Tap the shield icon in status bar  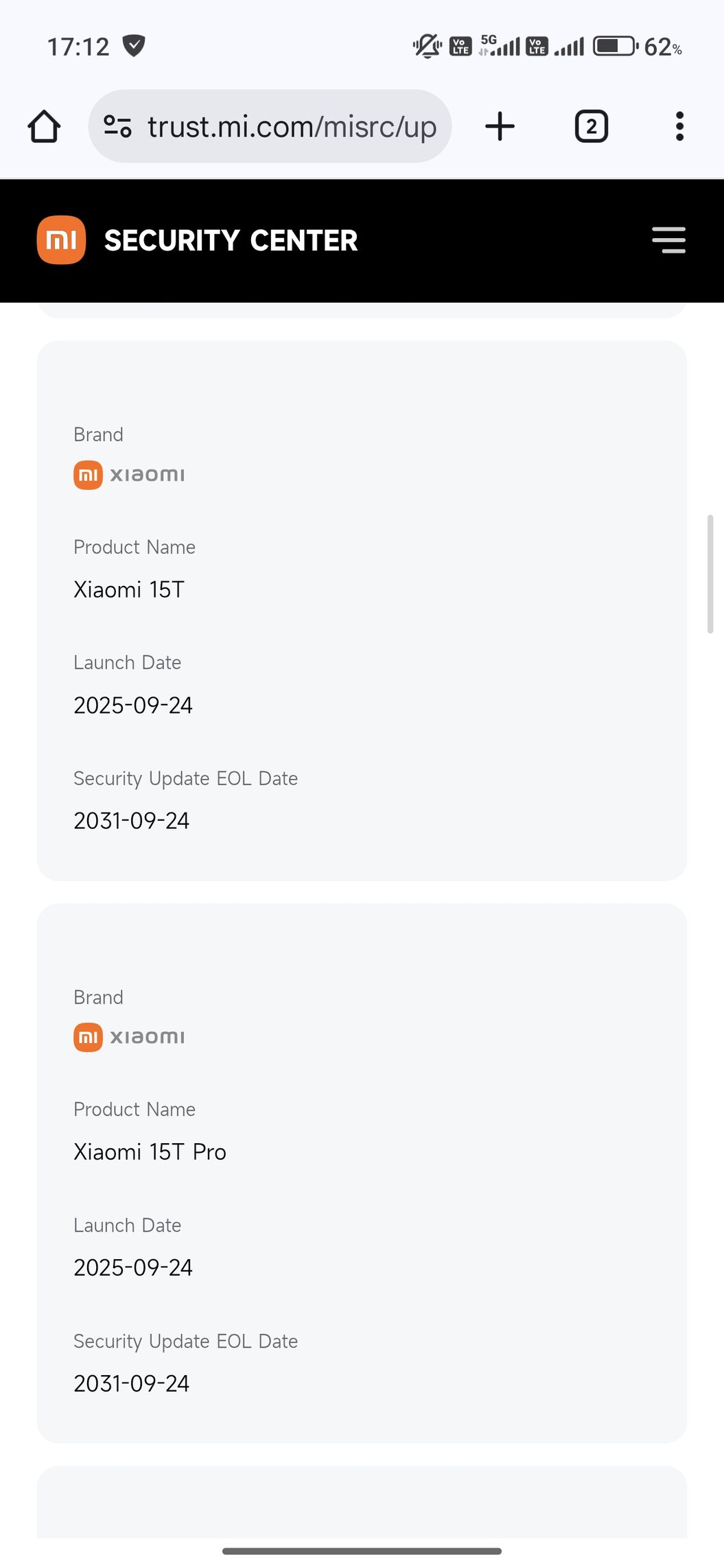134,46
